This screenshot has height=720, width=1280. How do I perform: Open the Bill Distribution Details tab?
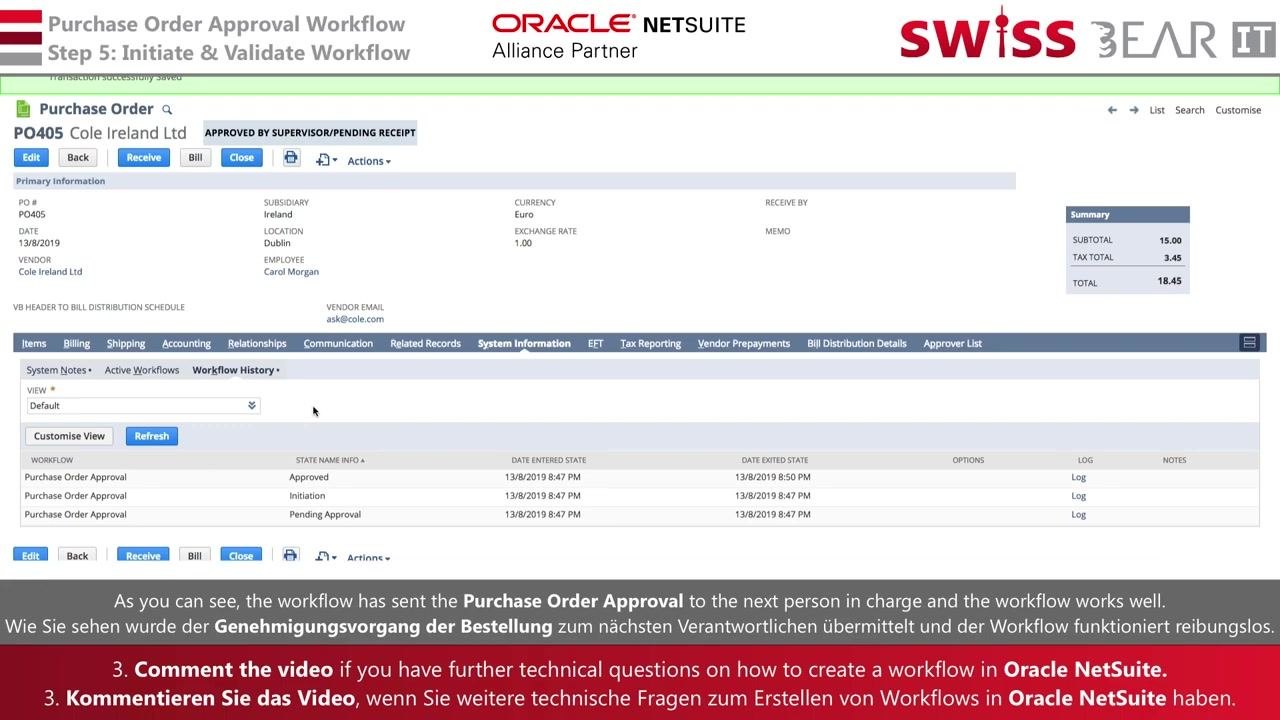pyautogui.click(x=857, y=343)
